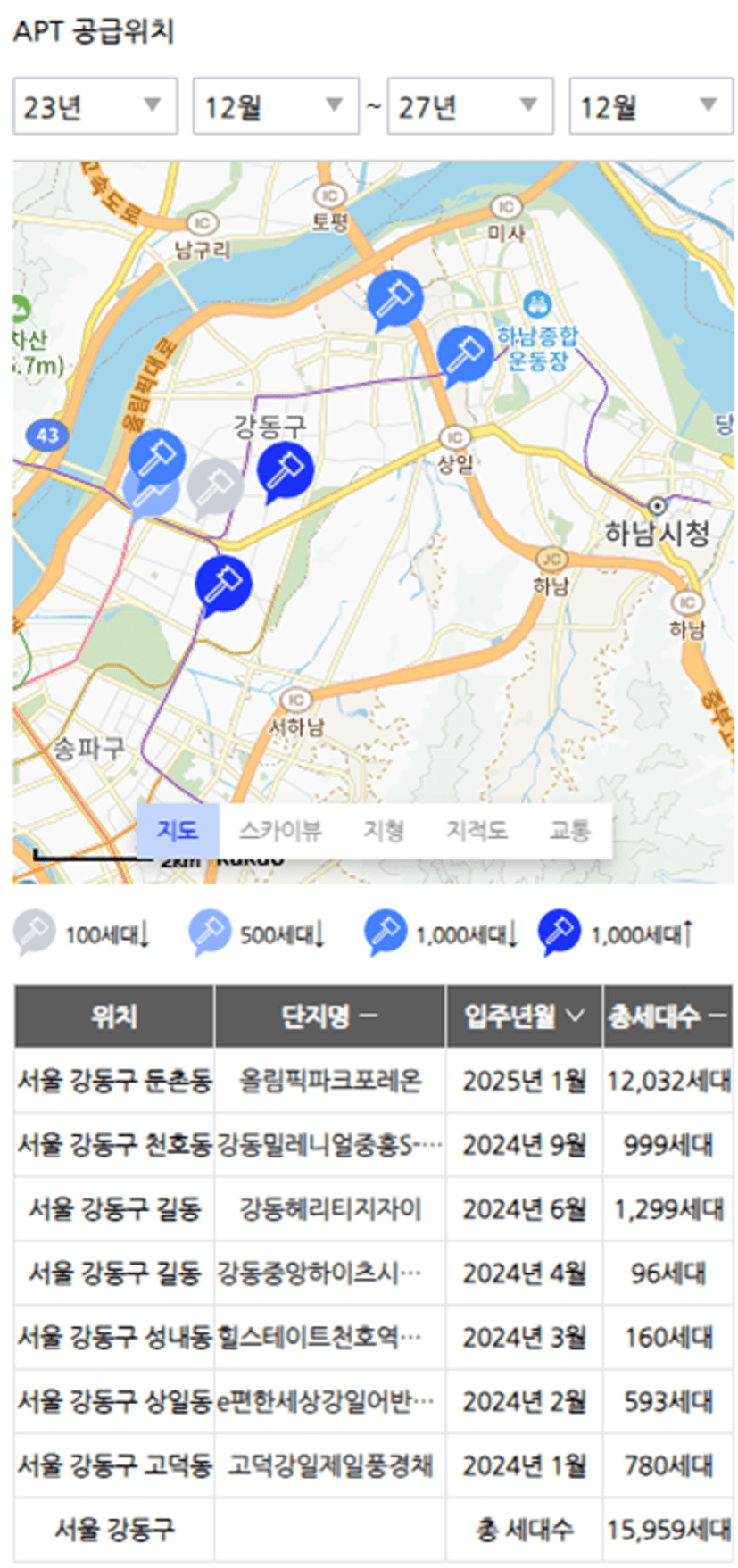
Task: Click the 고덕강일제일풍경채 complex name
Action: coord(330,1466)
